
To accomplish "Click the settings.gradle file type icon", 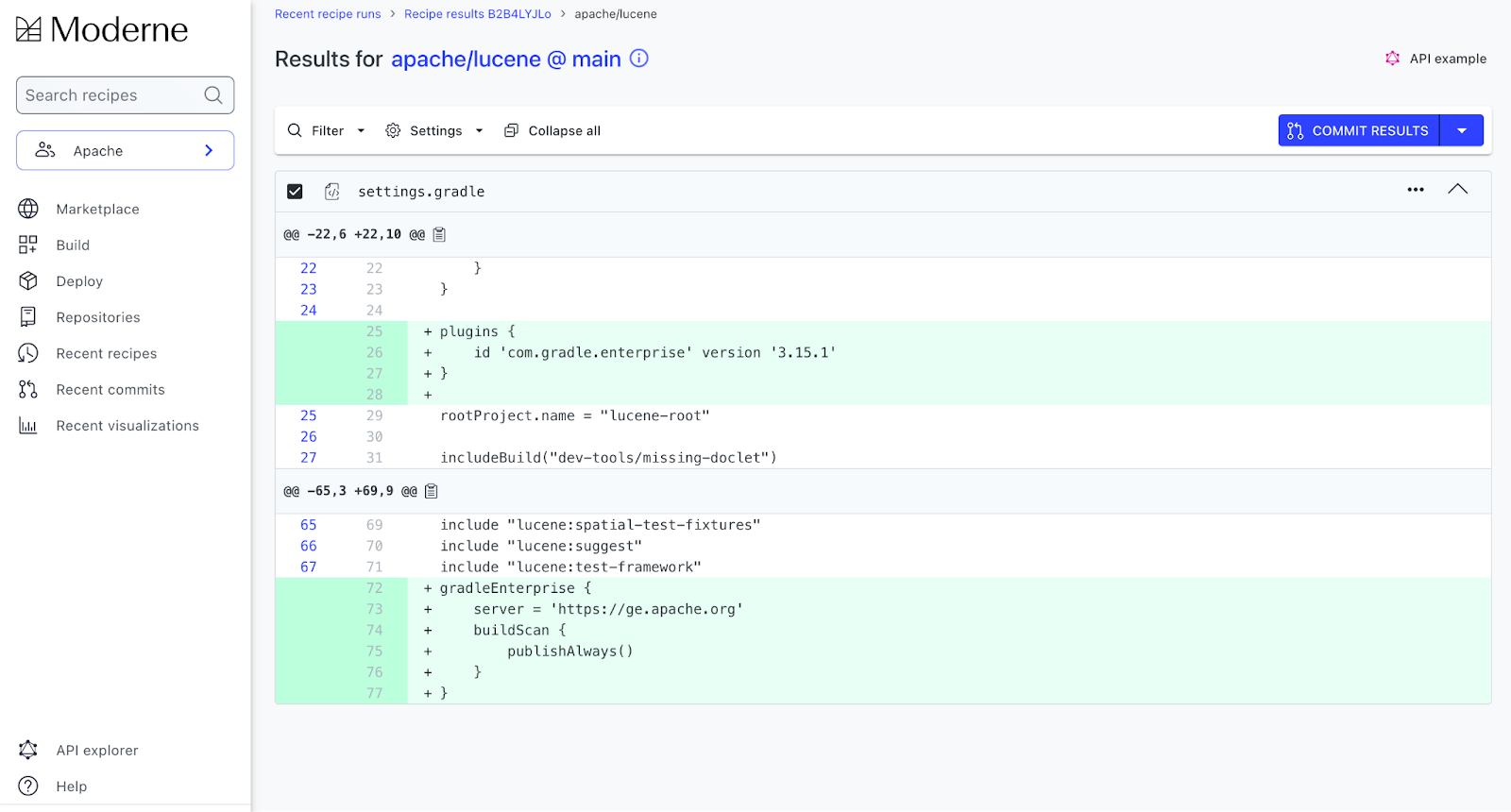I will tap(332, 192).
